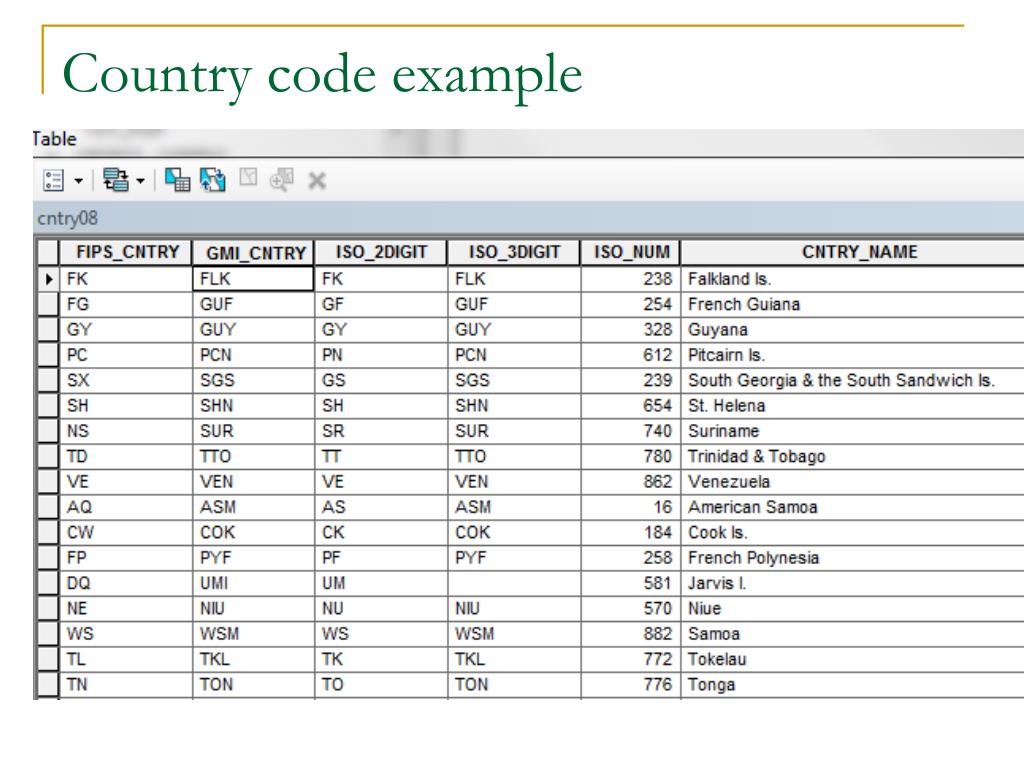Click the French Polynesia name cell
This screenshot has height=768, width=1024.
[852, 558]
